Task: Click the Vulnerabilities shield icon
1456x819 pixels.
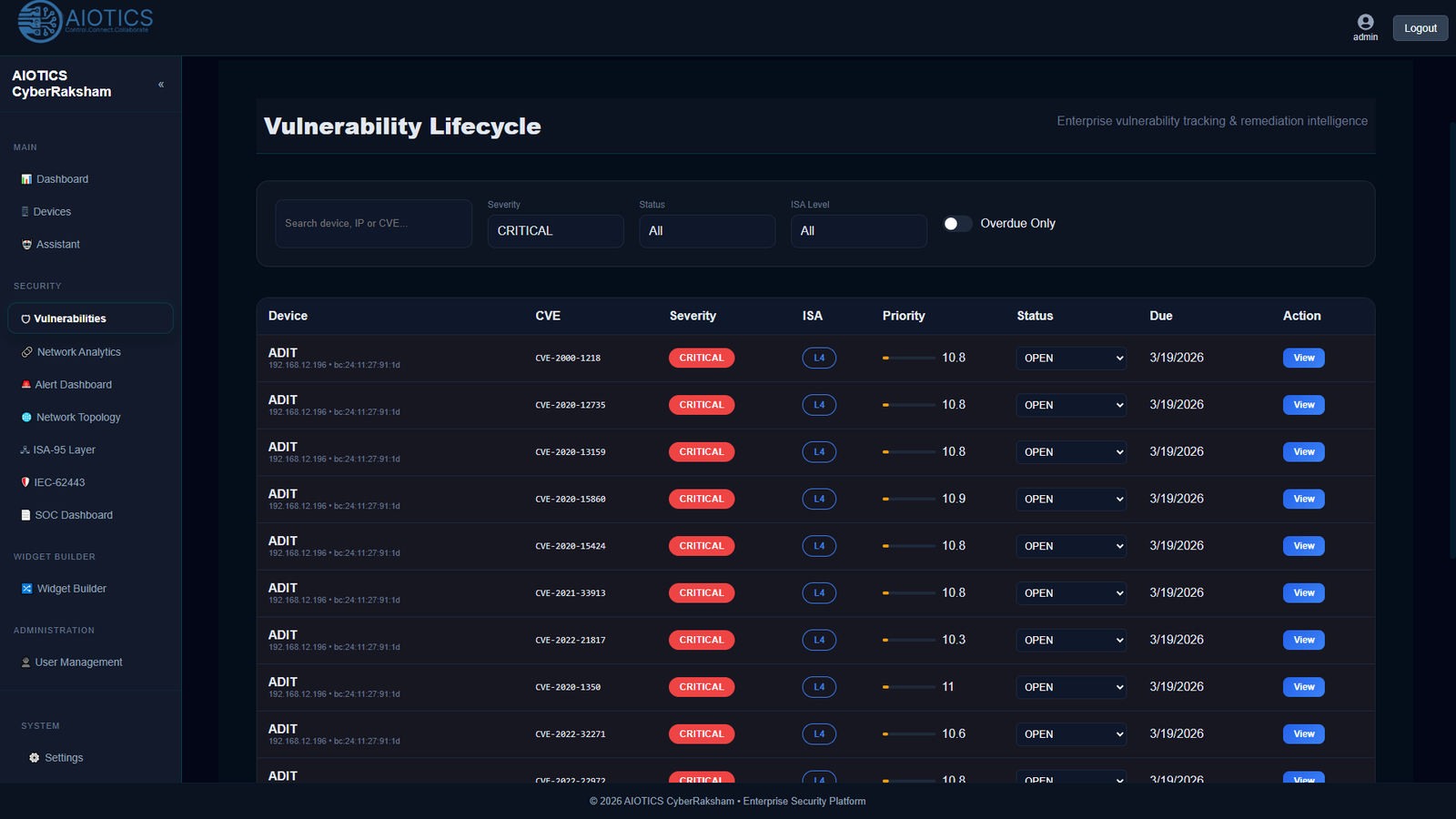Action: (x=25, y=319)
